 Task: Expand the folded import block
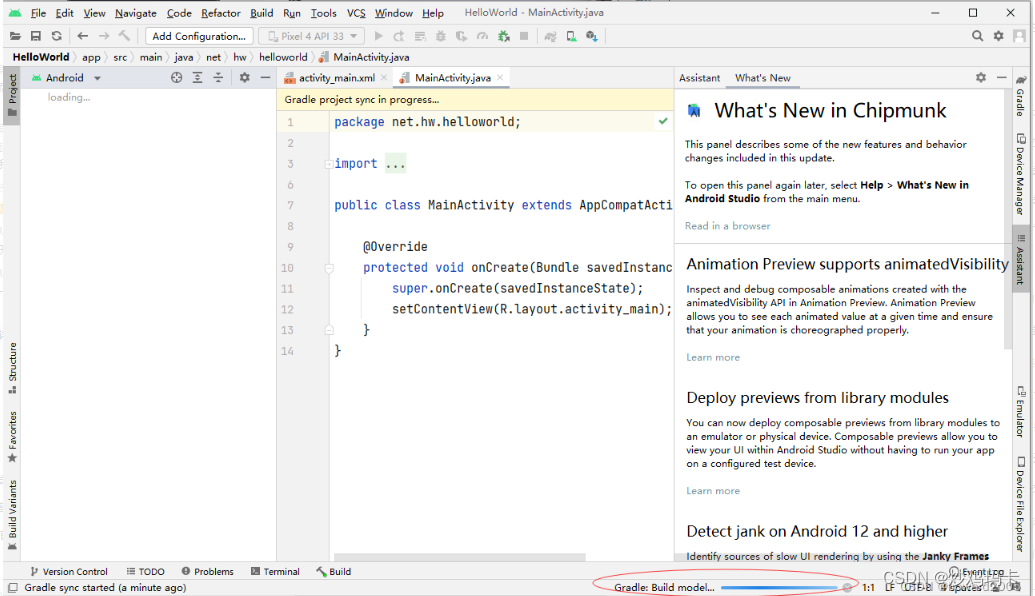click(x=329, y=164)
